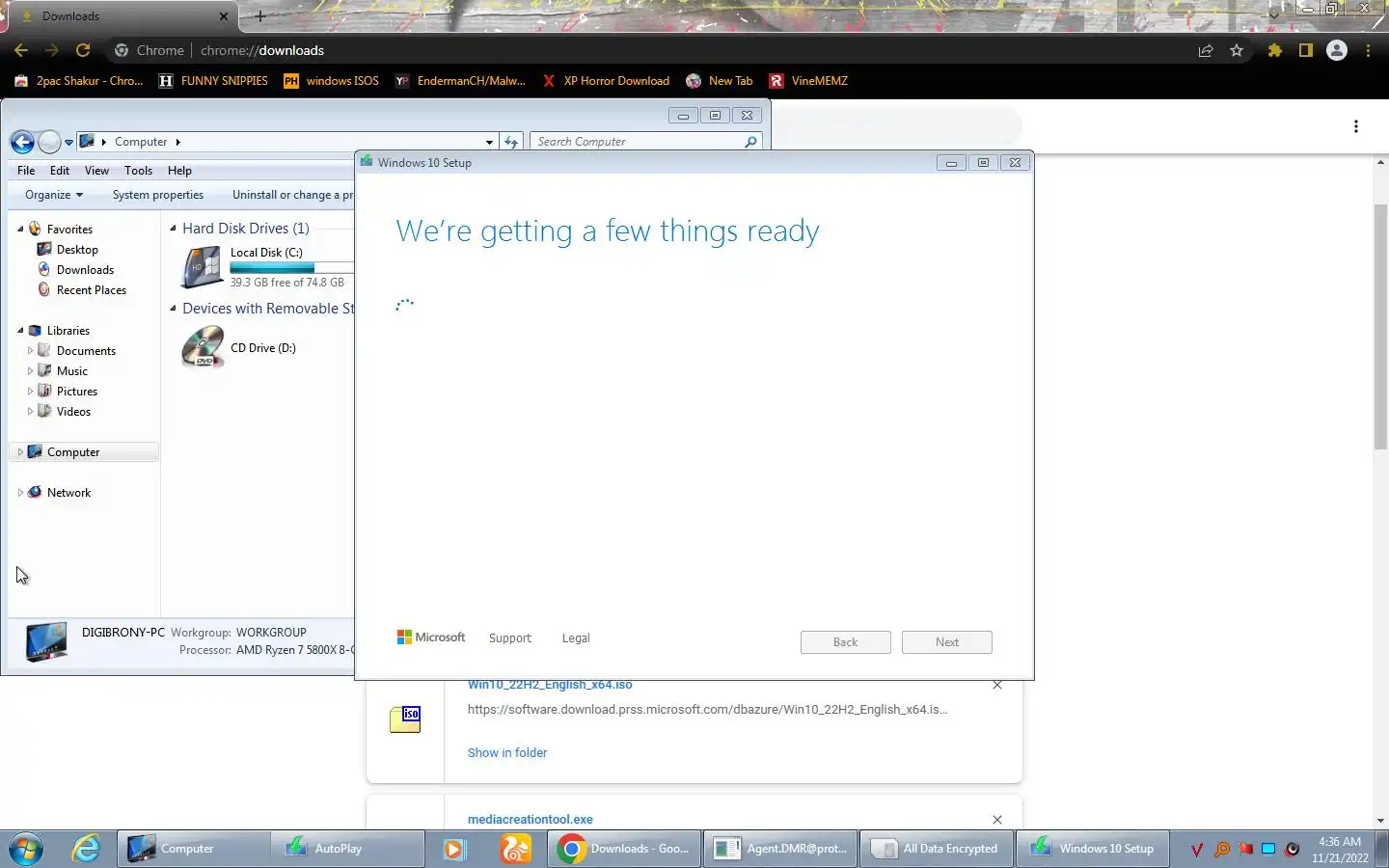Open Chrome extensions puzzle icon

pyautogui.click(x=1275, y=50)
